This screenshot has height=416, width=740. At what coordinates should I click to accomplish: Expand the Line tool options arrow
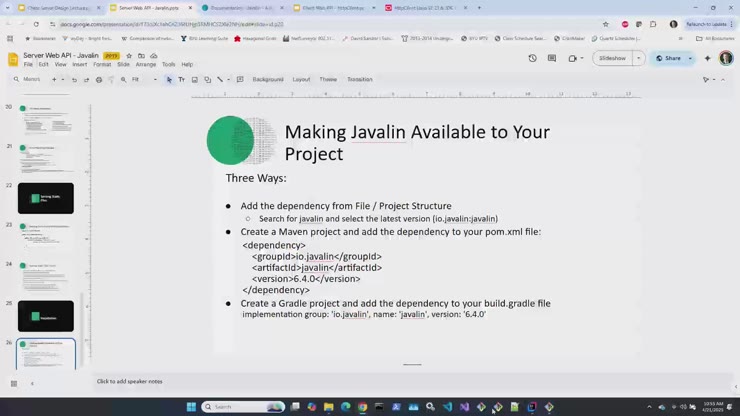point(228,79)
